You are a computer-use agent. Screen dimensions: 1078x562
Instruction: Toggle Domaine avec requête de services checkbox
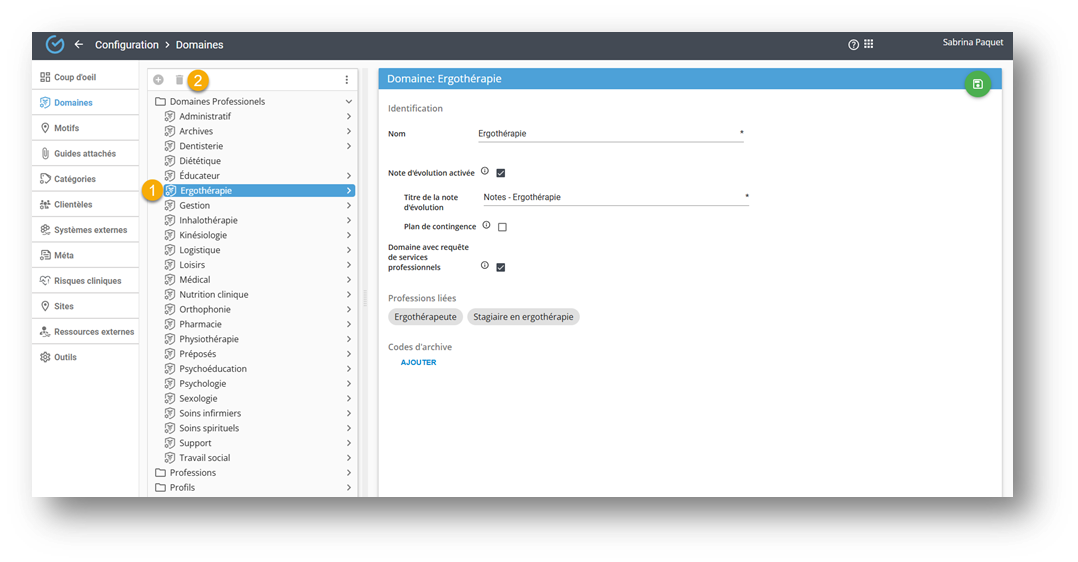(501, 267)
